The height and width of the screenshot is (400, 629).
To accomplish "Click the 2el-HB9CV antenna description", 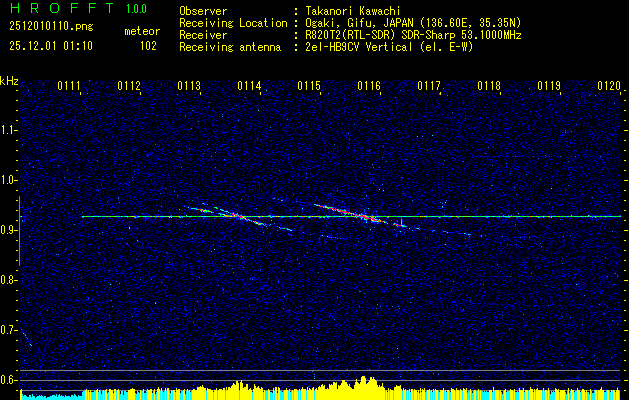I will coord(390,47).
